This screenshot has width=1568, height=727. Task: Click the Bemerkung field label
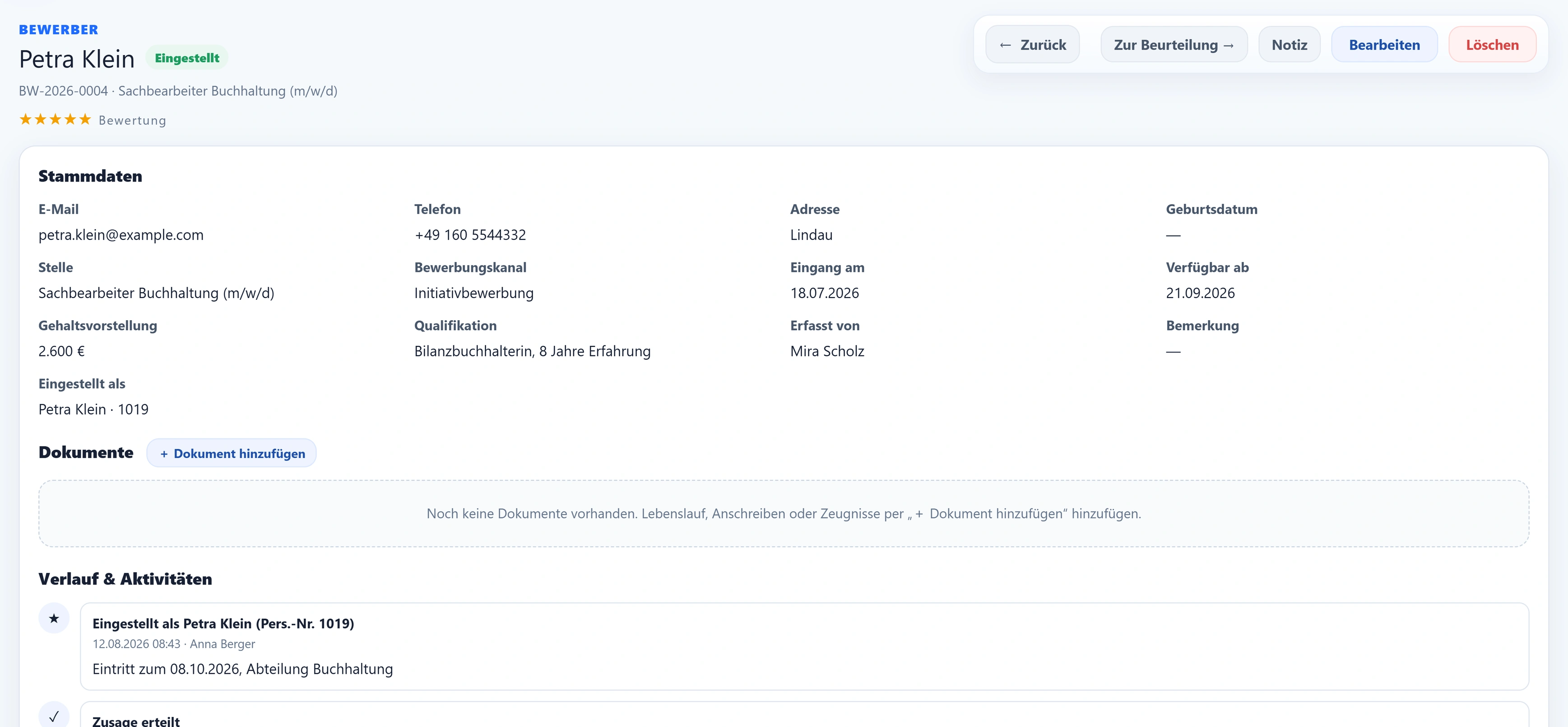click(x=1202, y=326)
